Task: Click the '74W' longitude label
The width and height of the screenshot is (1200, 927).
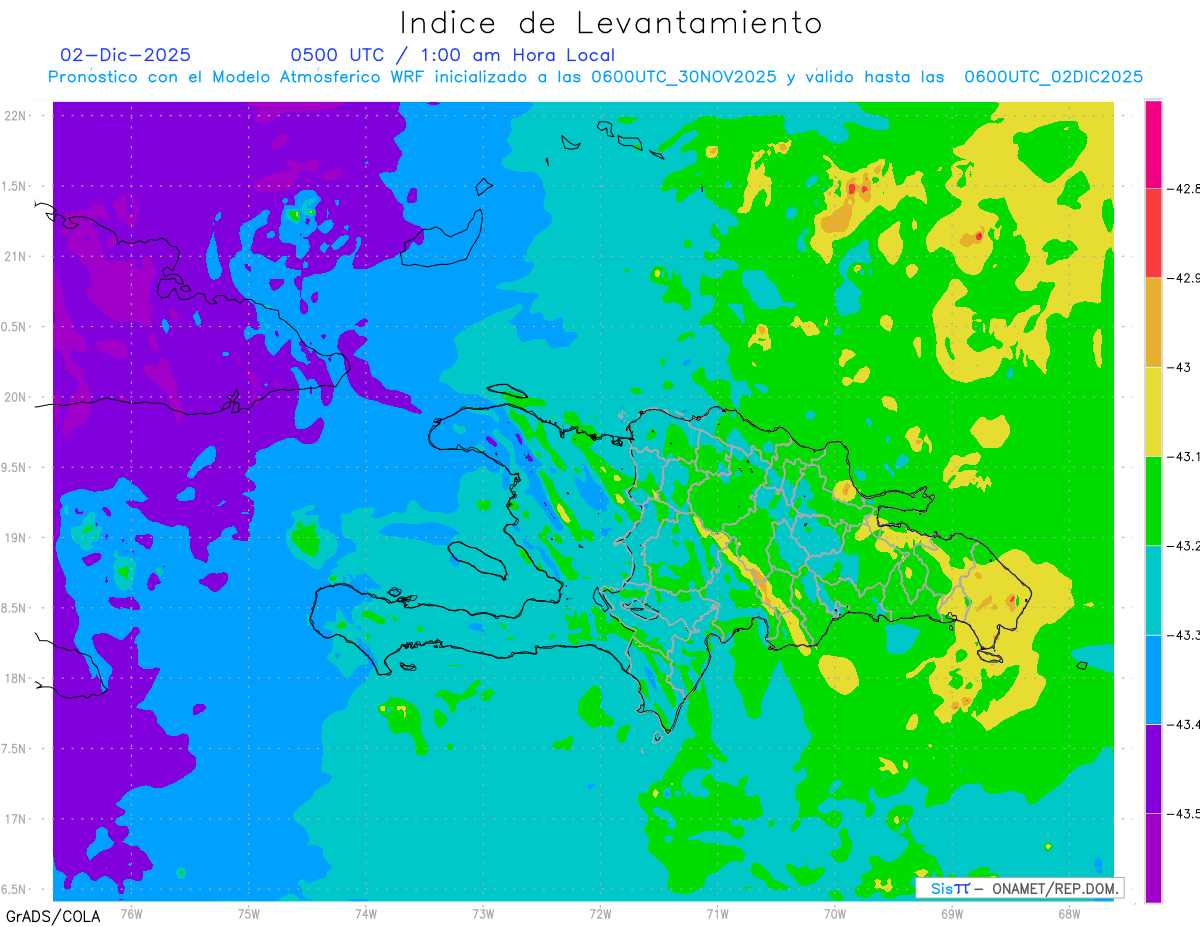Action: pyautogui.click(x=365, y=914)
